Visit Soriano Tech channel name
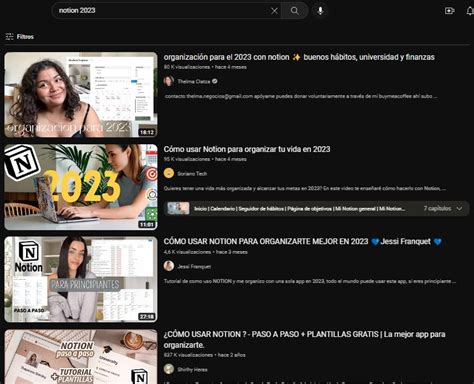The image size is (474, 384). [x=192, y=174]
